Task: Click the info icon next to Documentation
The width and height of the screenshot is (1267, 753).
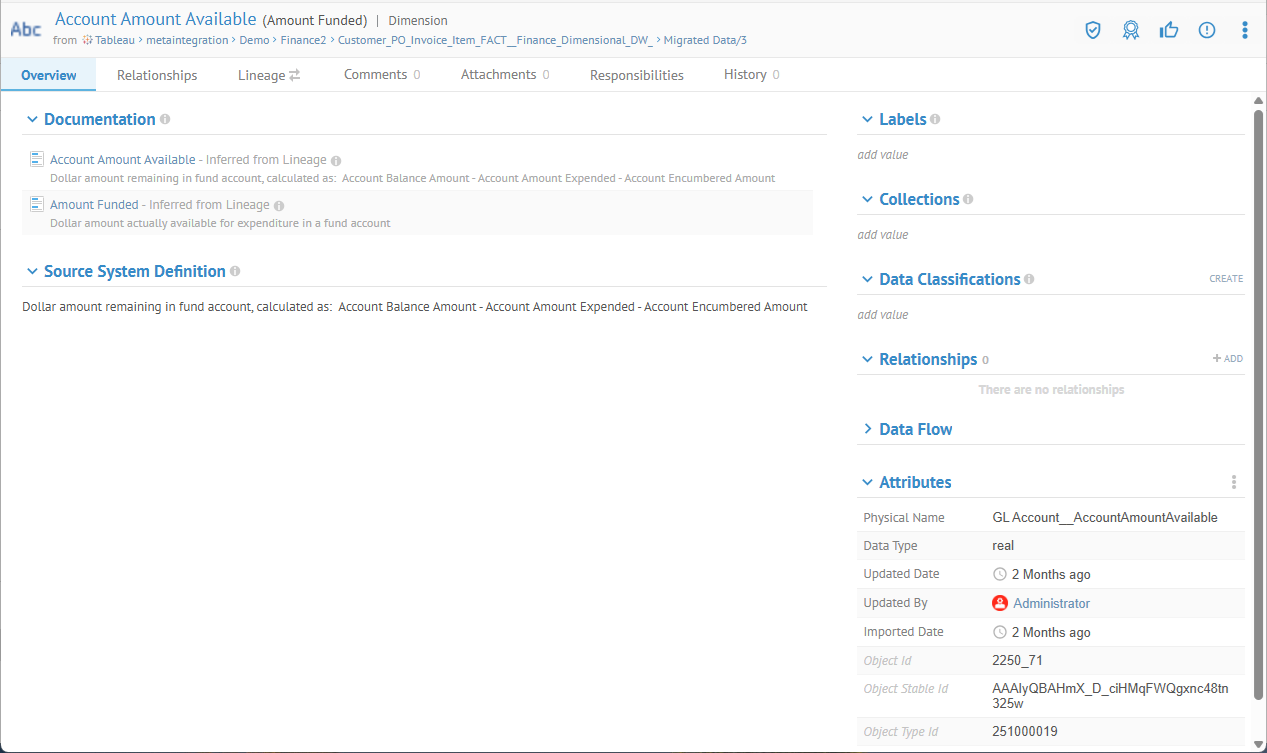Action: click(x=165, y=119)
